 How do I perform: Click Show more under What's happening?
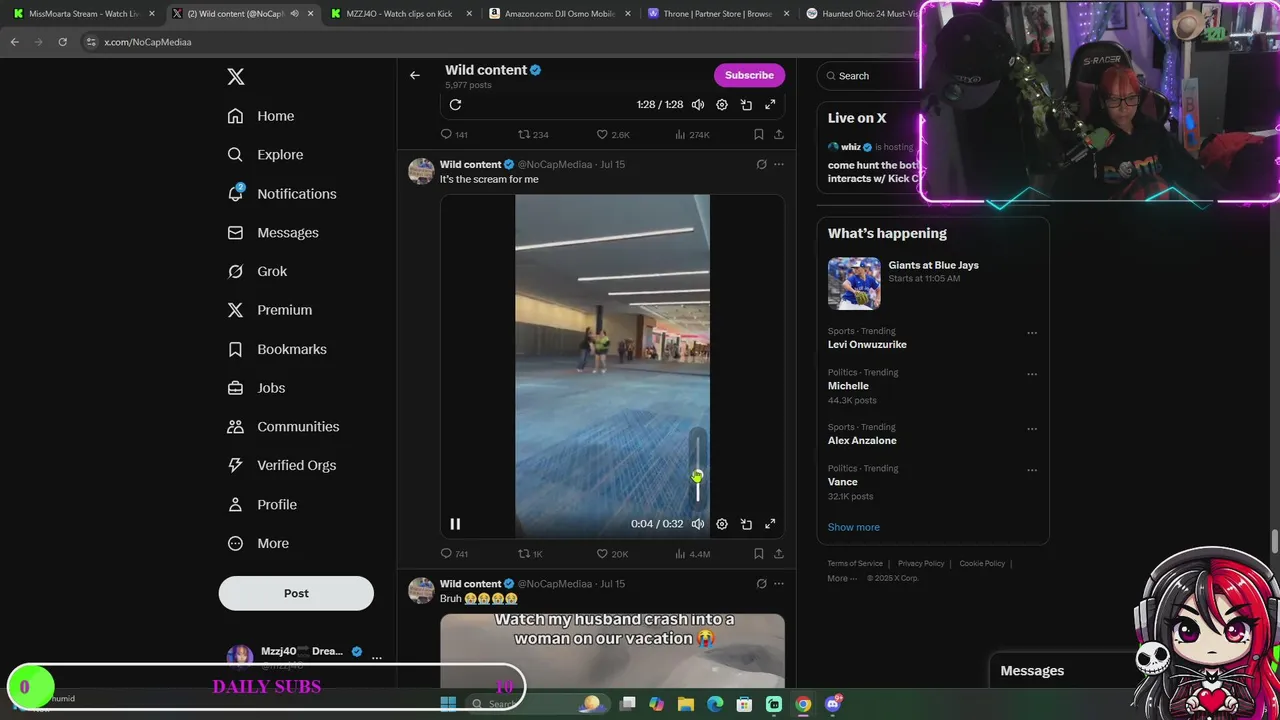coord(853,527)
